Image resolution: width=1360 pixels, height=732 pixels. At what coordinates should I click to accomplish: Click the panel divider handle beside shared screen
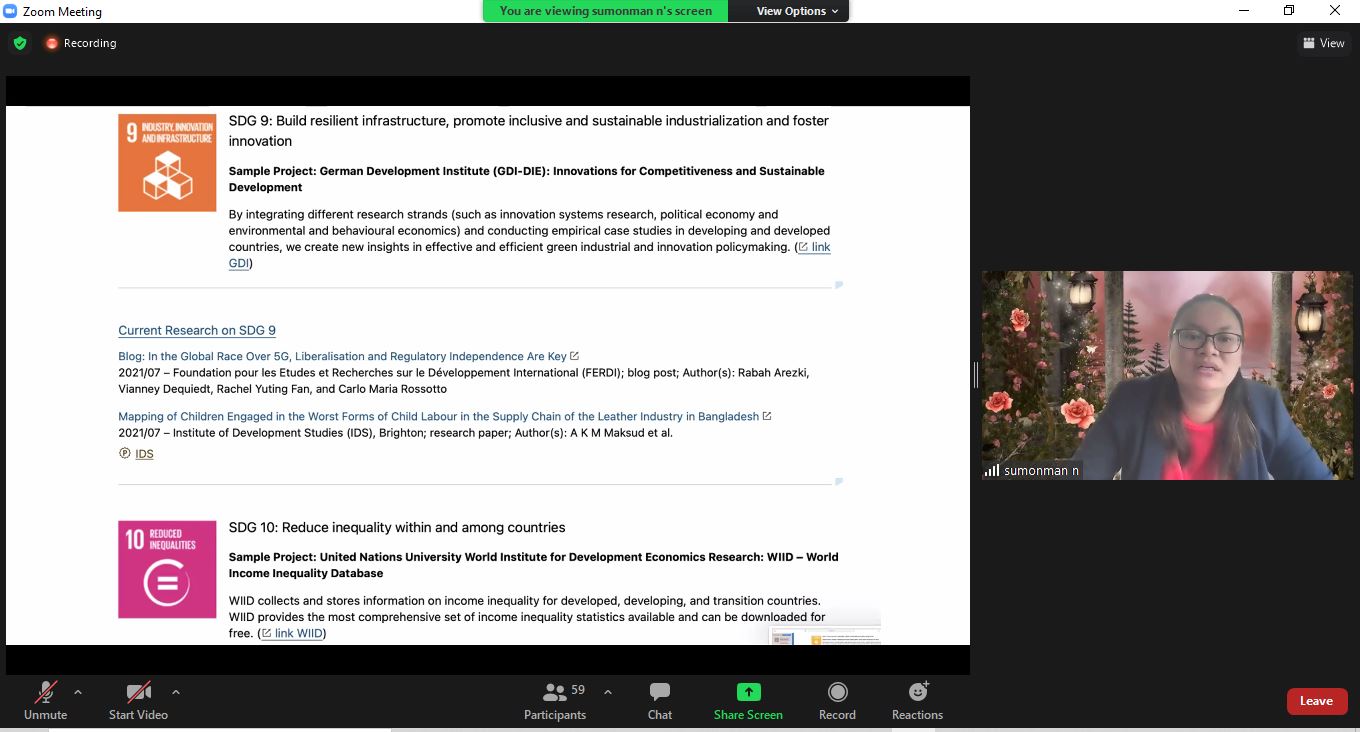click(x=975, y=375)
